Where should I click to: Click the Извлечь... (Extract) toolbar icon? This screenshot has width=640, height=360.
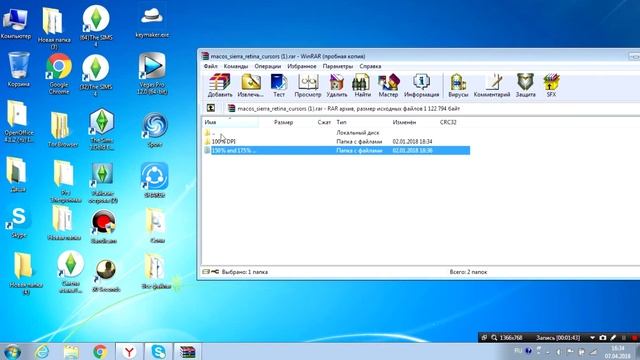[x=251, y=85]
